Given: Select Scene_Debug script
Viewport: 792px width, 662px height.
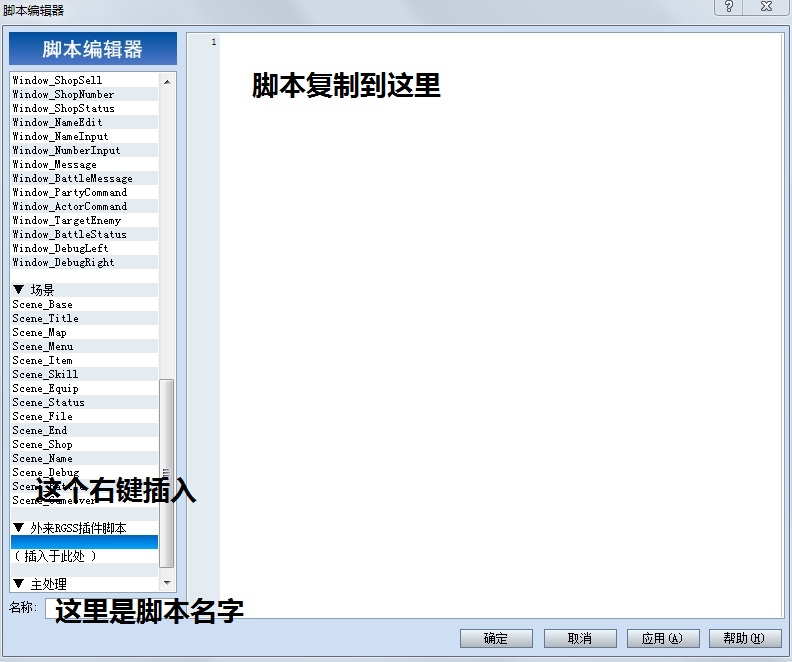Looking at the screenshot, I should (x=84, y=473).
